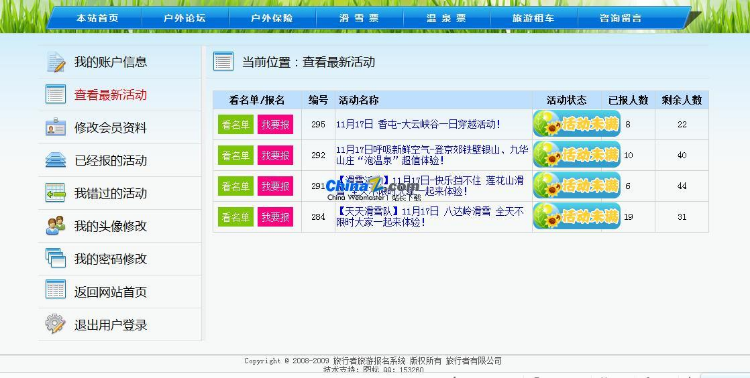The image size is (750, 378).
Task: Open 咨询留言 navigation item
Action: [620, 19]
